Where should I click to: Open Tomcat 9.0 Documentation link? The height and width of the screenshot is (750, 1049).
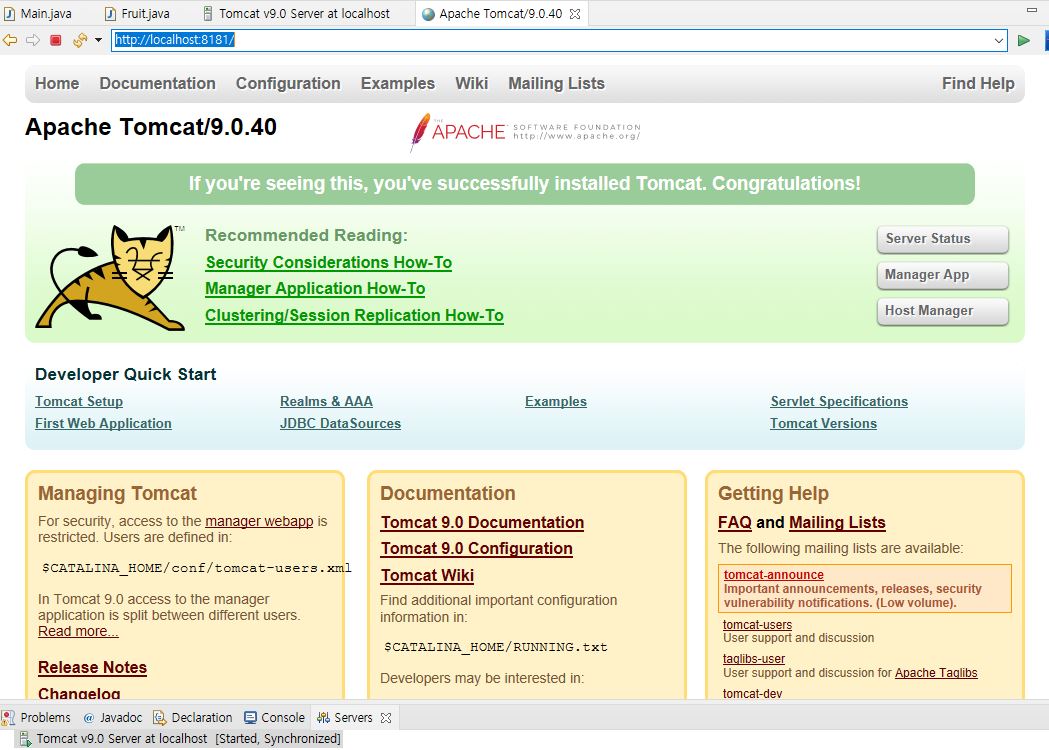[x=482, y=523]
